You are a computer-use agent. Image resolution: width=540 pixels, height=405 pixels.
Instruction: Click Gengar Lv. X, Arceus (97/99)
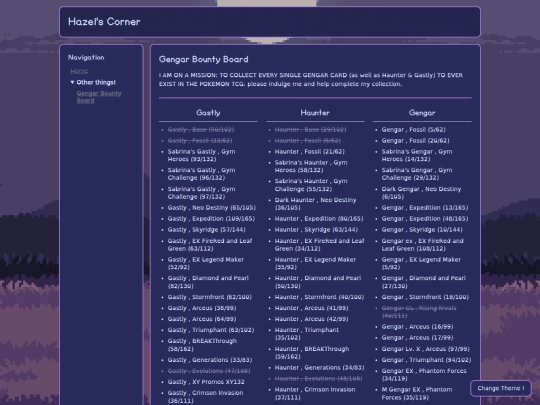[425, 349]
